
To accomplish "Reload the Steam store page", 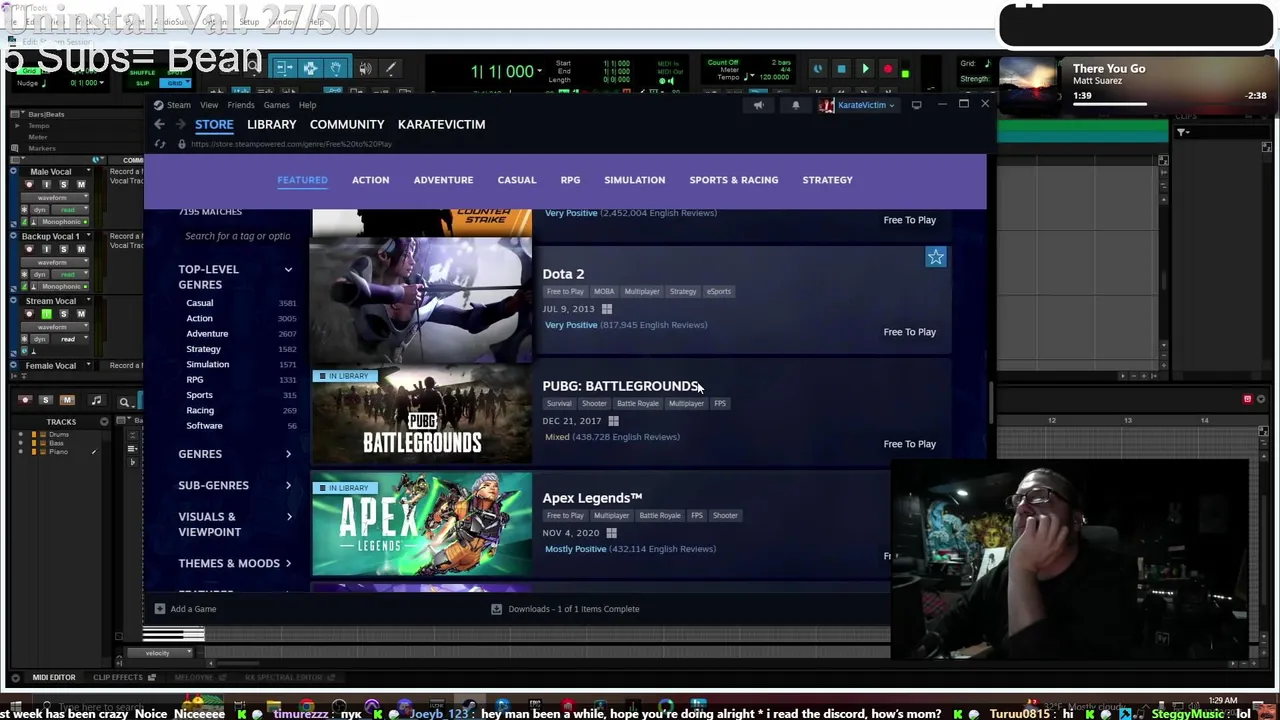I will coord(159,144).
